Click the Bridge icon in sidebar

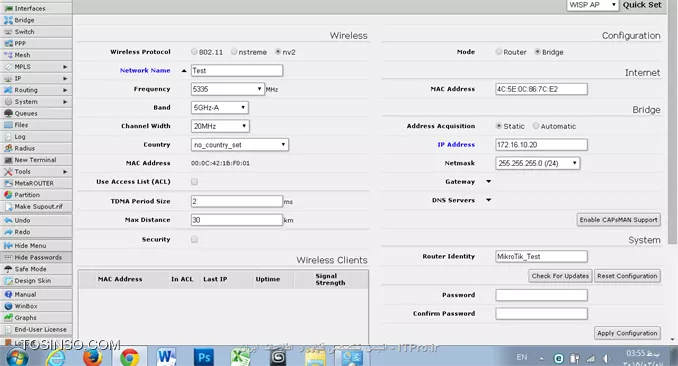point(8,20)
